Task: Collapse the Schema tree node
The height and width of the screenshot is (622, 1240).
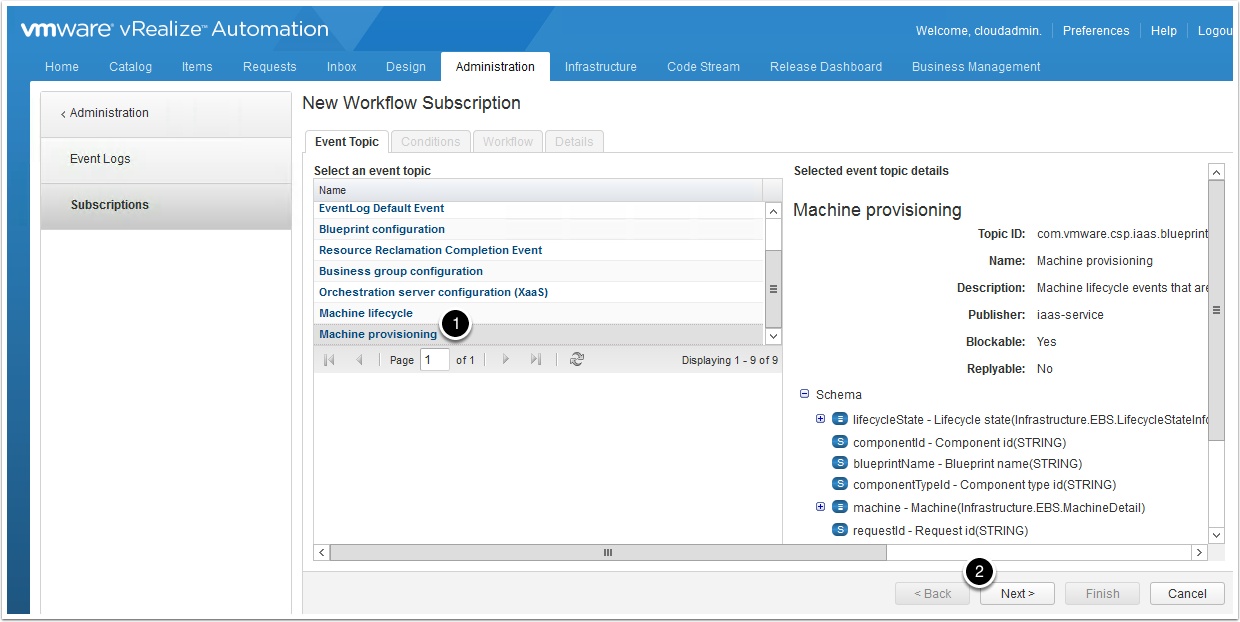Action: coord(804,394)
